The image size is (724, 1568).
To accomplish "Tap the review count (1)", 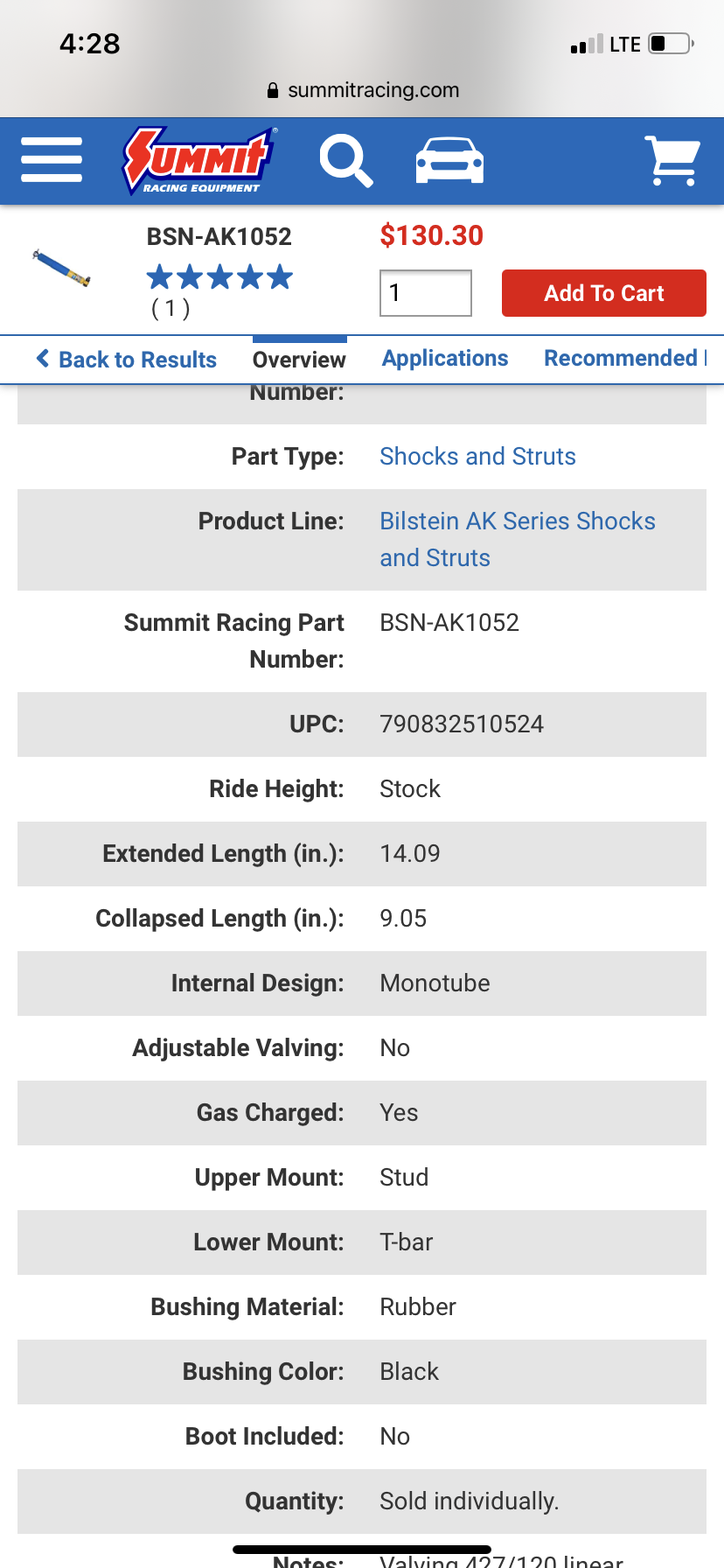I will tap(171, 308).
